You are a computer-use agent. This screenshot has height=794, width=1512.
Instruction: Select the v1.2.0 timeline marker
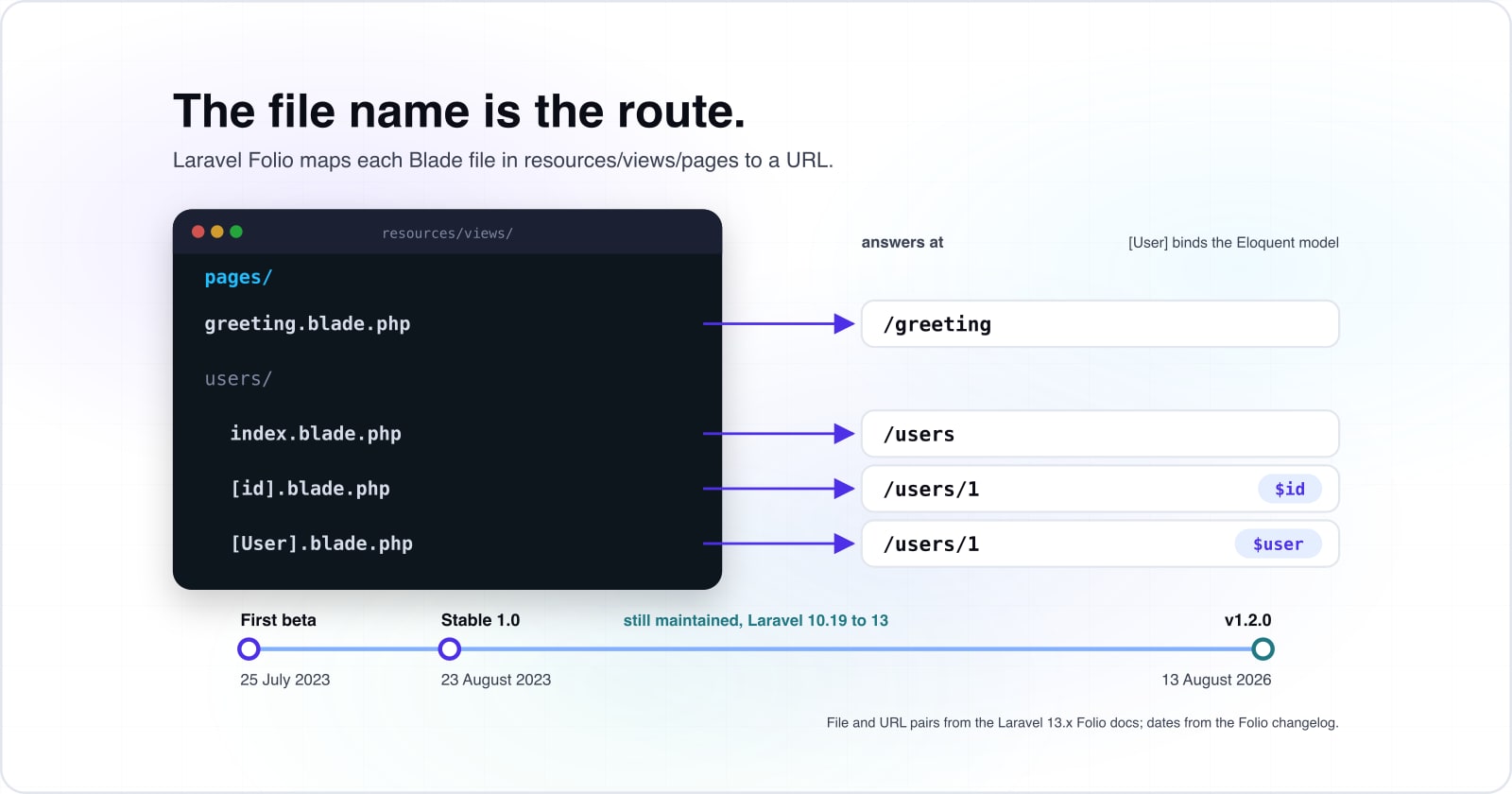click(1263, 649)
